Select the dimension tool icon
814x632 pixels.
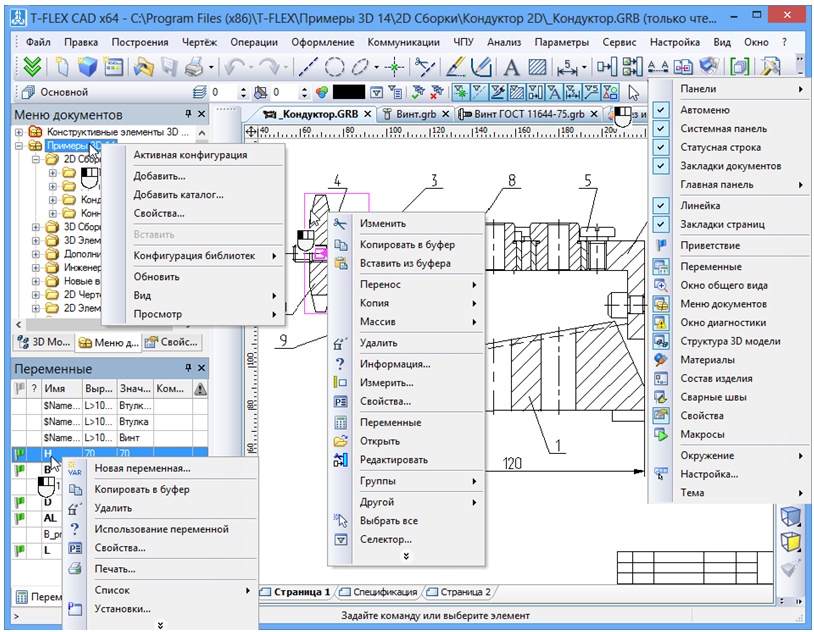[x=567, y=67]
